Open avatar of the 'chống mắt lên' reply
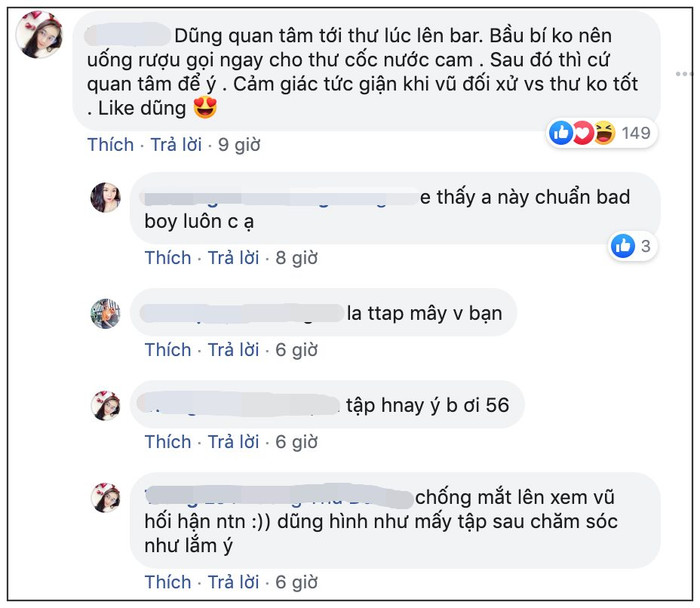This screenshot has height=608, width=700. (x=105, y=498)
